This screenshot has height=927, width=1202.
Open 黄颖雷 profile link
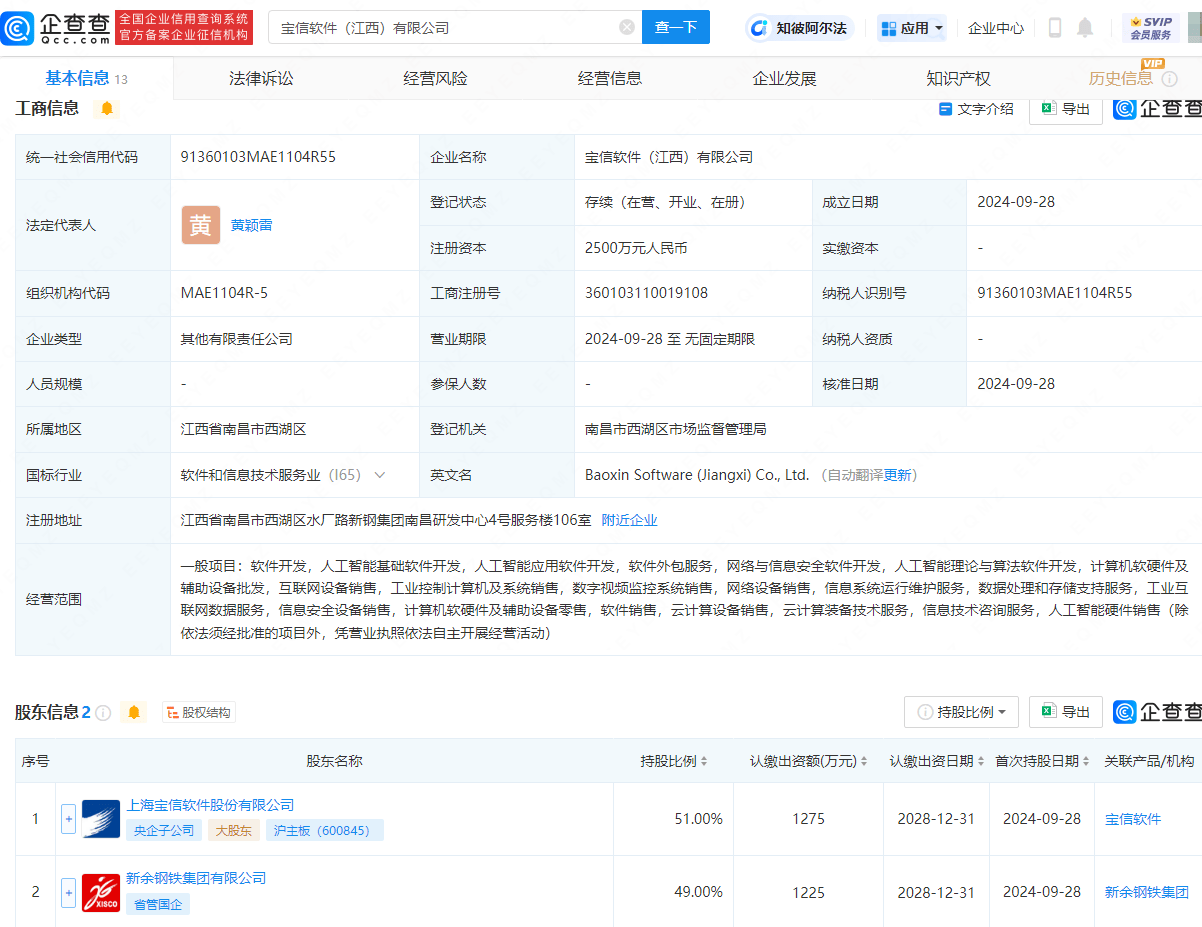tap(251, 225)
